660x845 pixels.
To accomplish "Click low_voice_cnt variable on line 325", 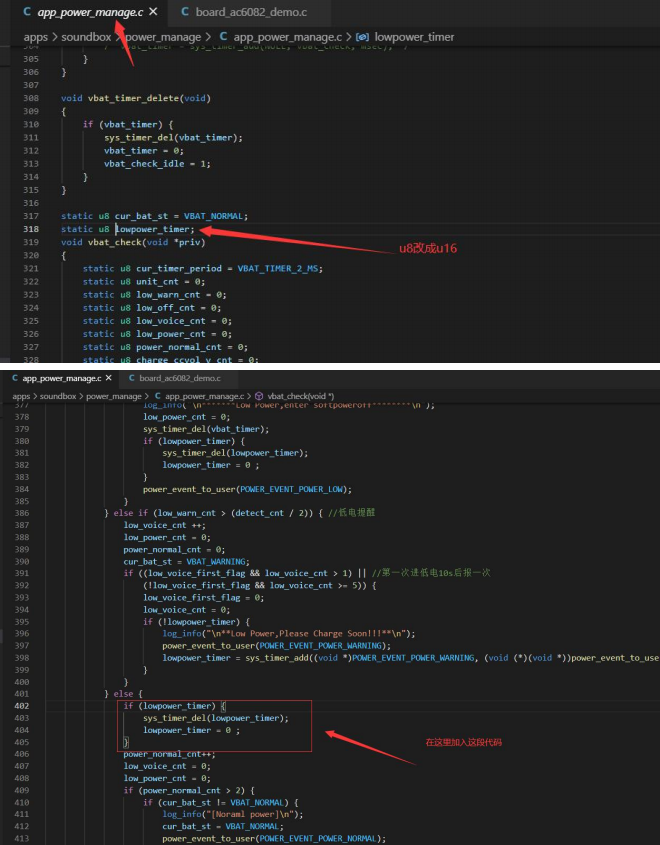I will tap(171, 321).
